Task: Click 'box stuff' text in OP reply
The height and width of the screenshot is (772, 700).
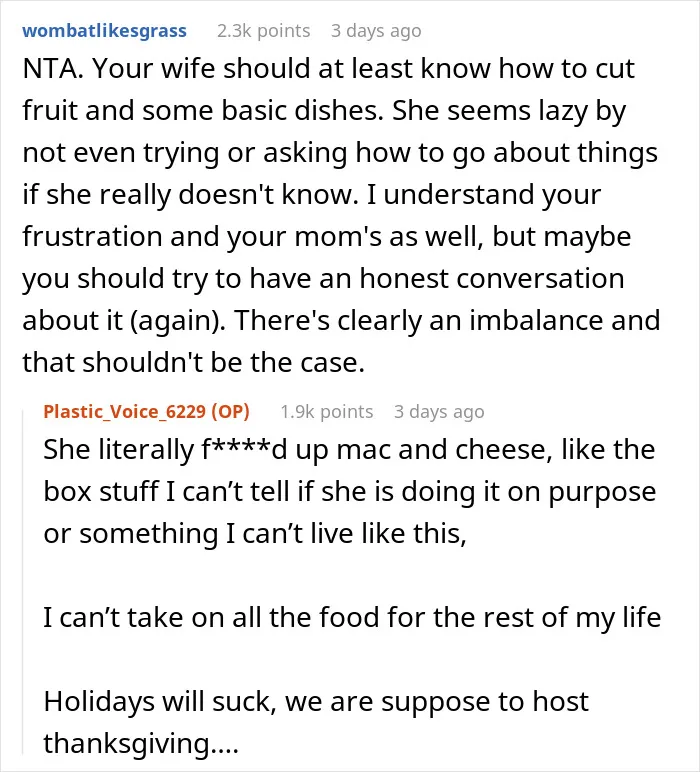Action: pos(101,492)
